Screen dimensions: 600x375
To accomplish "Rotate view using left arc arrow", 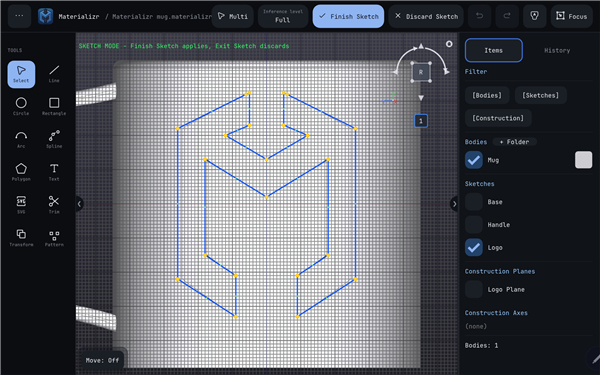I will tap(396, 72).
